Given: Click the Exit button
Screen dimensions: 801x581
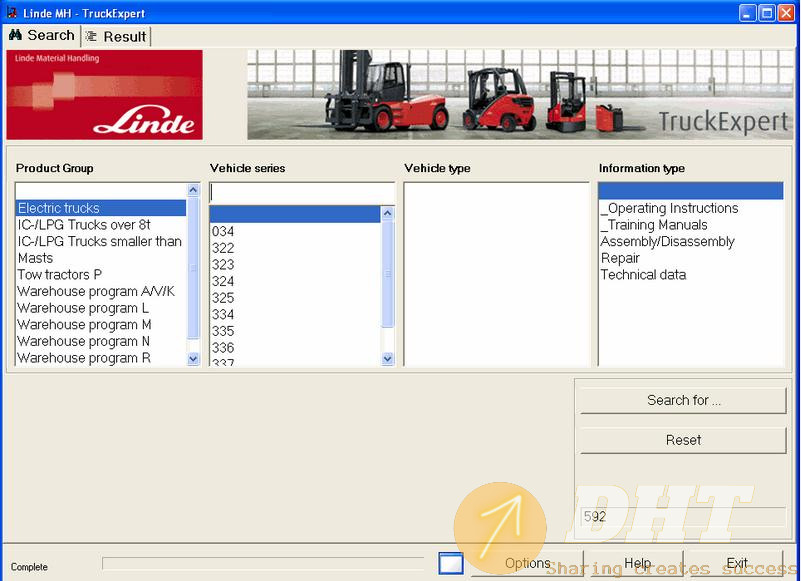Looking at the screenshot, I should pyautogui.click(x=737, y=564).
